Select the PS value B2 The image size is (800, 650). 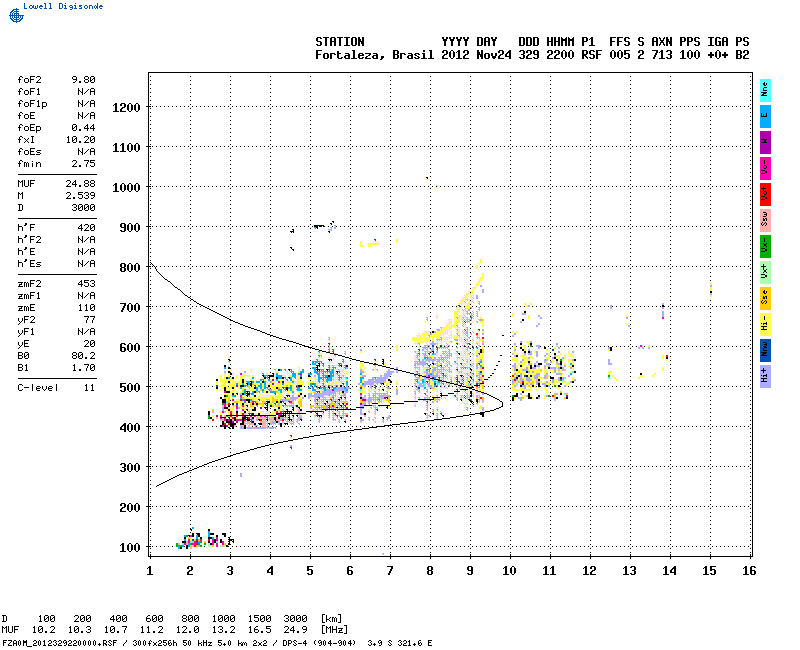coord(742,55)
